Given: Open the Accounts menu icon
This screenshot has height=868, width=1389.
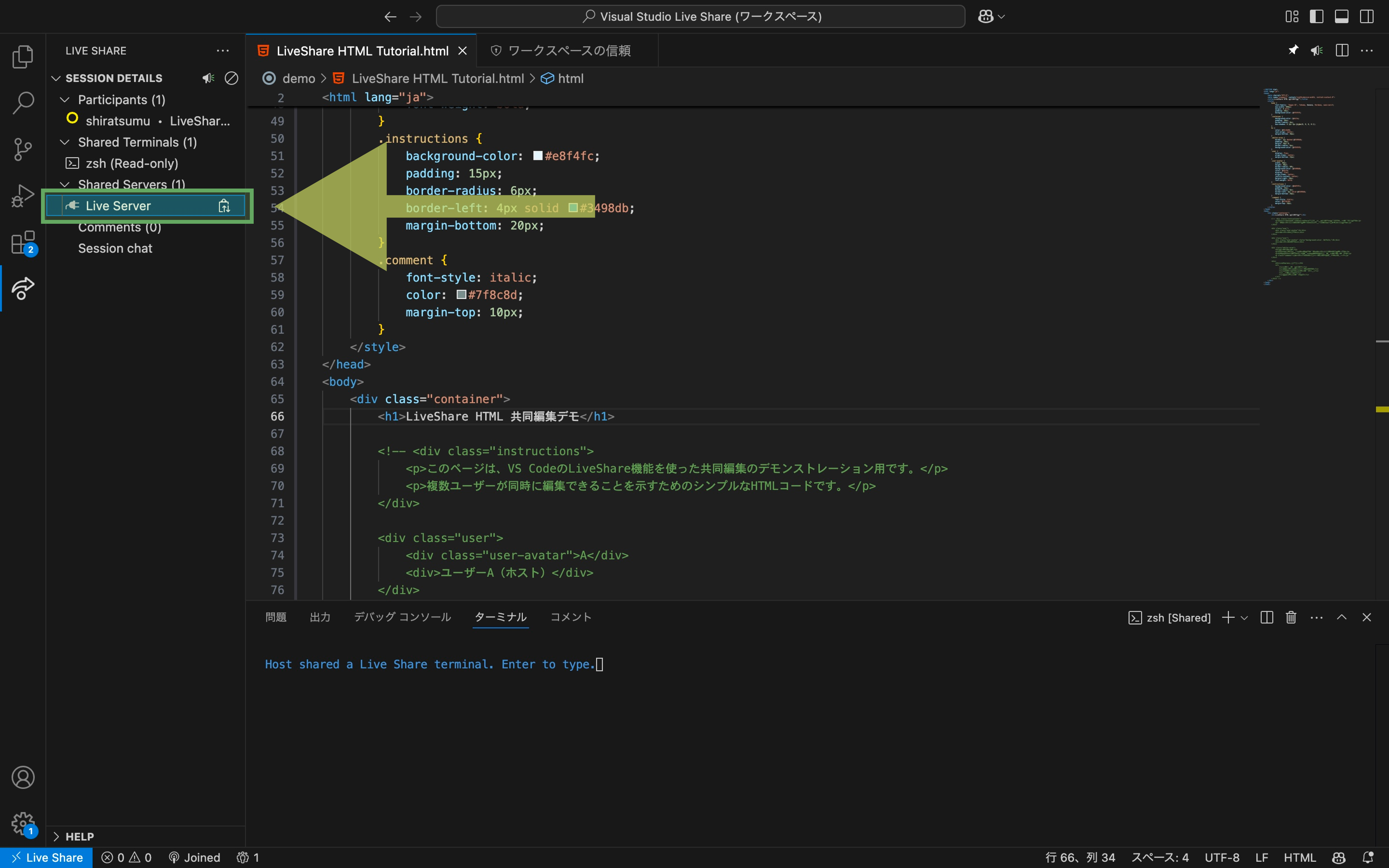Looking at the screenshot, I should 23,777.
